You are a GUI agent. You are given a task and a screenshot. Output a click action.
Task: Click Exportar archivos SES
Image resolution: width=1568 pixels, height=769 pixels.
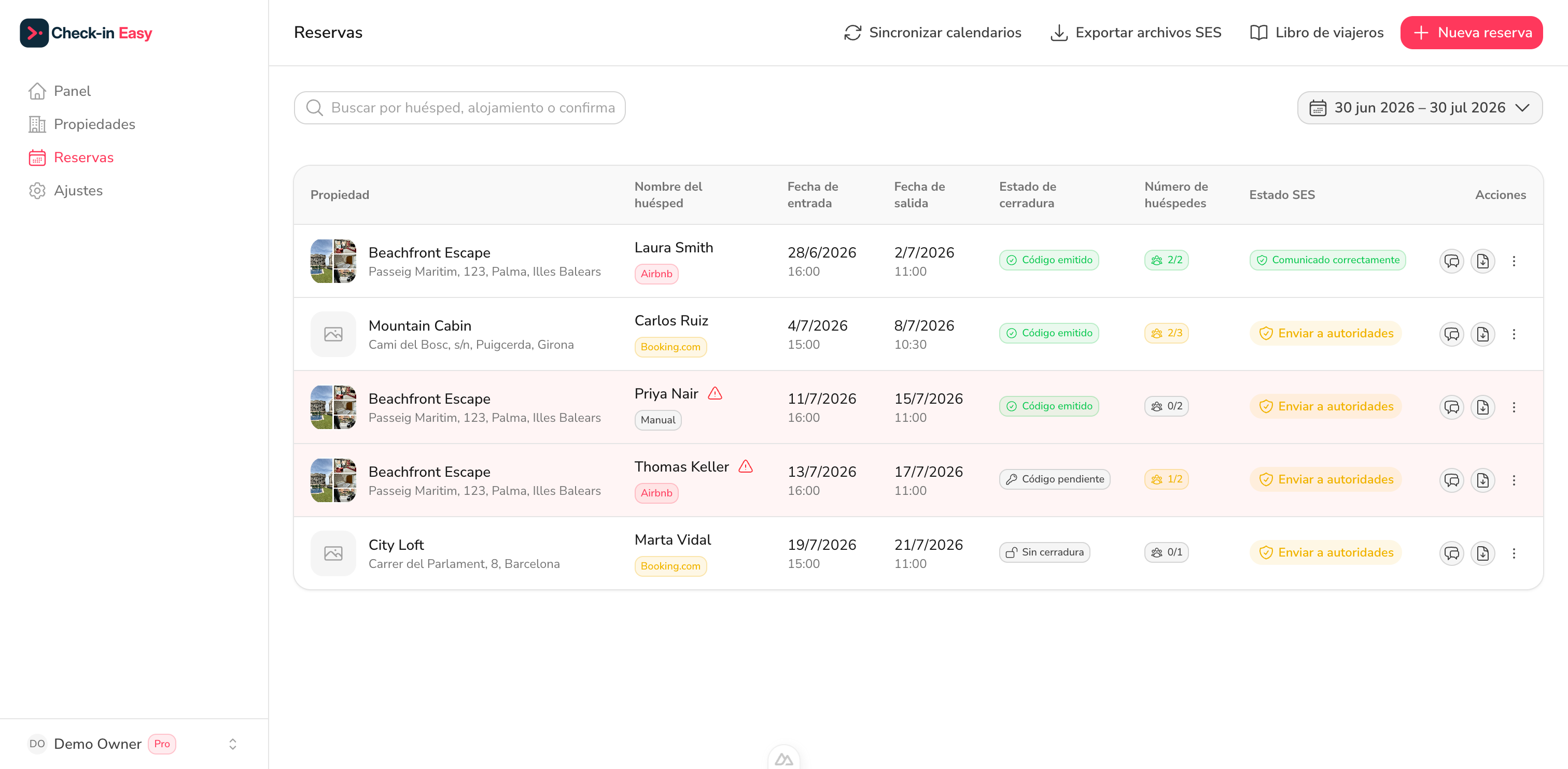[1136, 33]
